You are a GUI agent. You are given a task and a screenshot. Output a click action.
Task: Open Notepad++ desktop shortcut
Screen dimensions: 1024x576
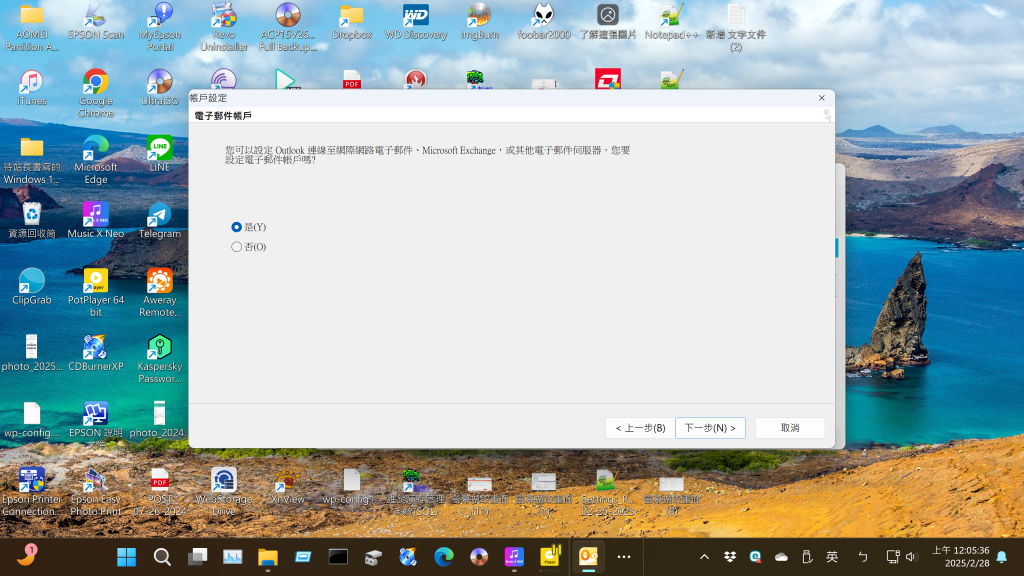tap(671, 16)
